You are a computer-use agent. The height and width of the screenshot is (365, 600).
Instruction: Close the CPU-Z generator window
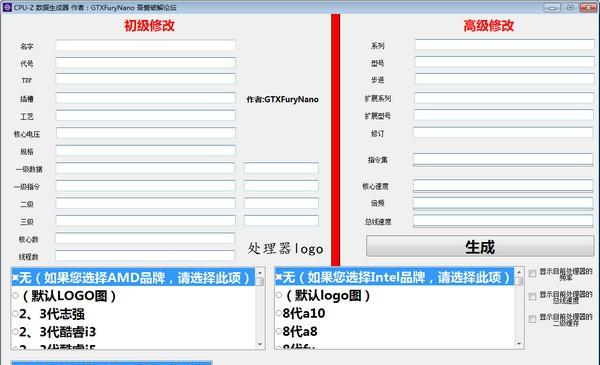coord(588,7)
